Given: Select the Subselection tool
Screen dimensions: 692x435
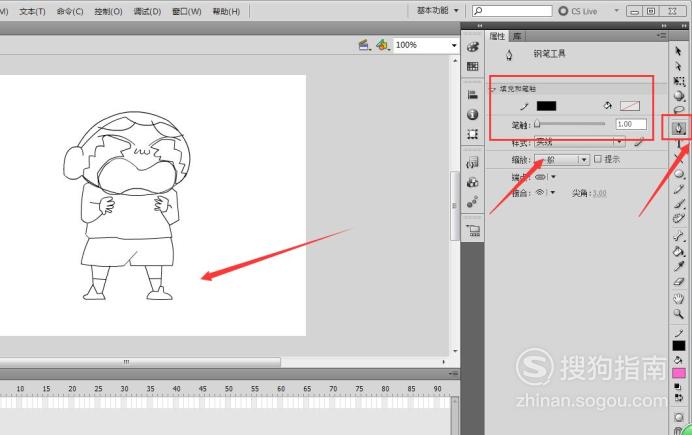Looking at the screenshot, I should 678,66.
